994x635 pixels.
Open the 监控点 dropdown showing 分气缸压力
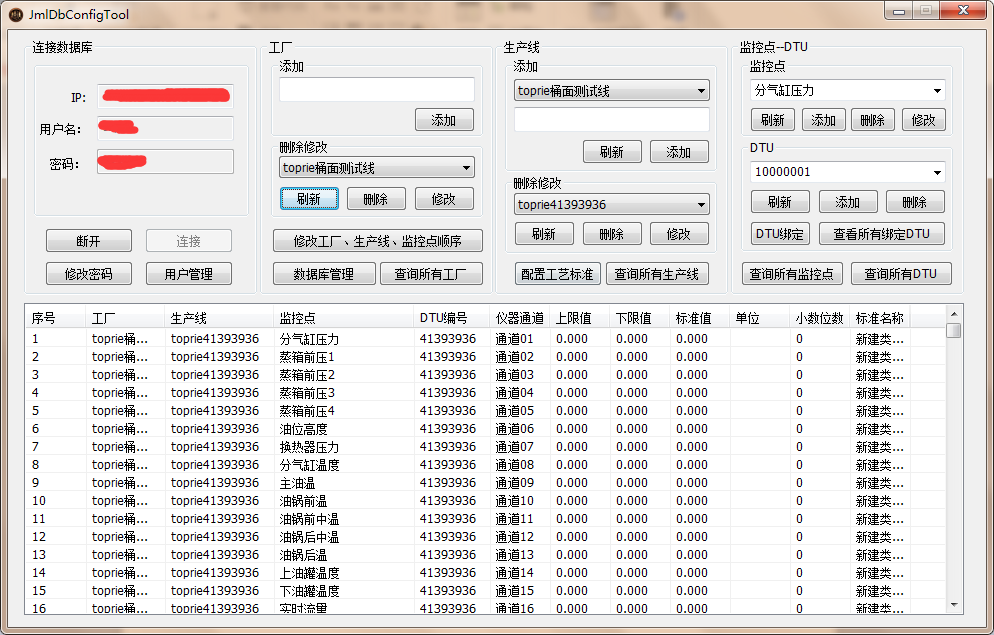[847, 90]
